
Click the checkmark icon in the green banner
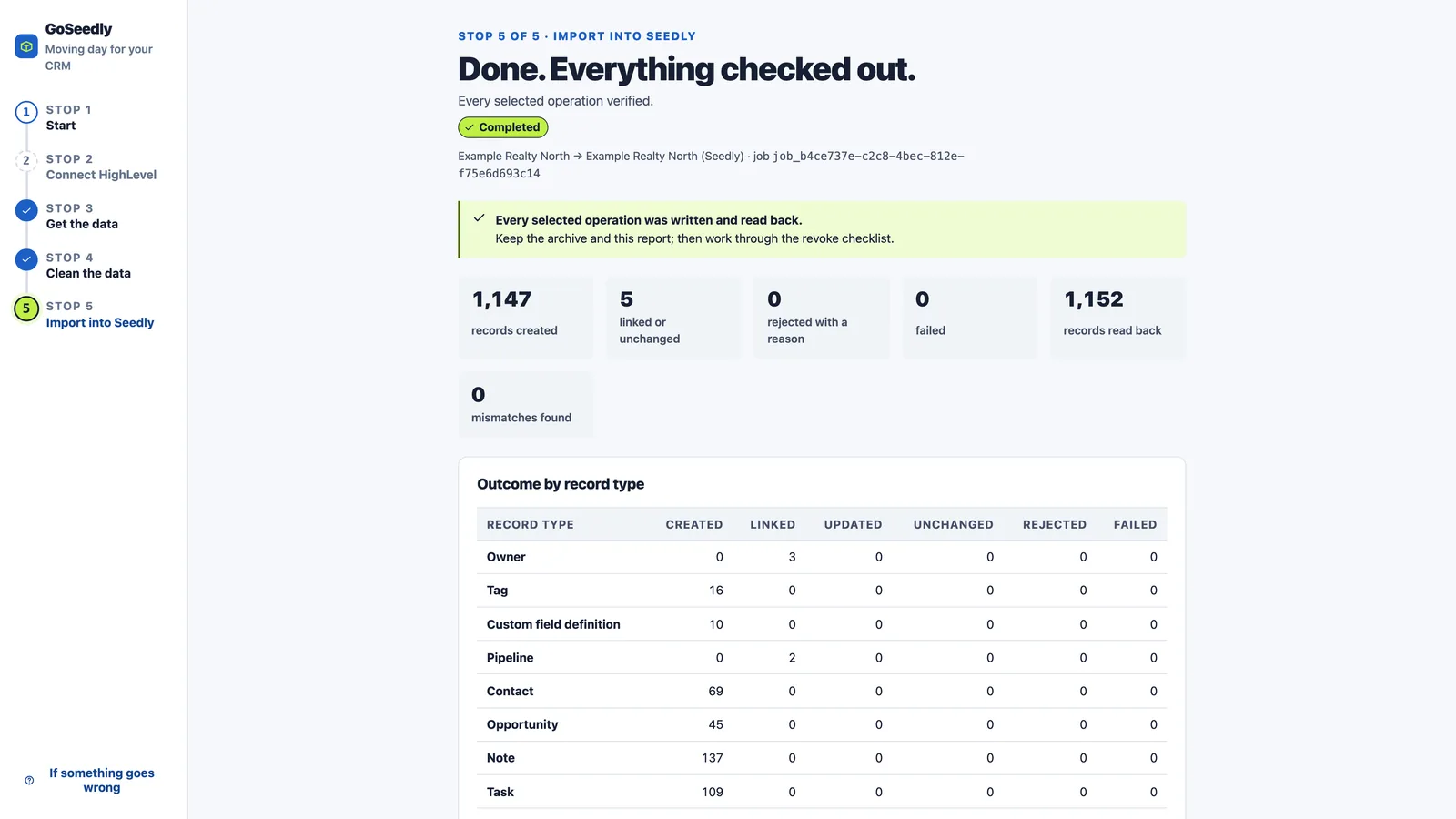pyautogui.click(x=479, y=218)
